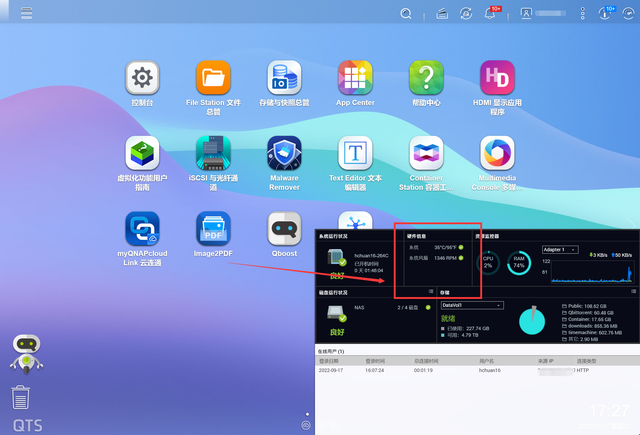Click the disk health drive icon
The width and height of the screenshot is (640, 435).
(337, 313)
